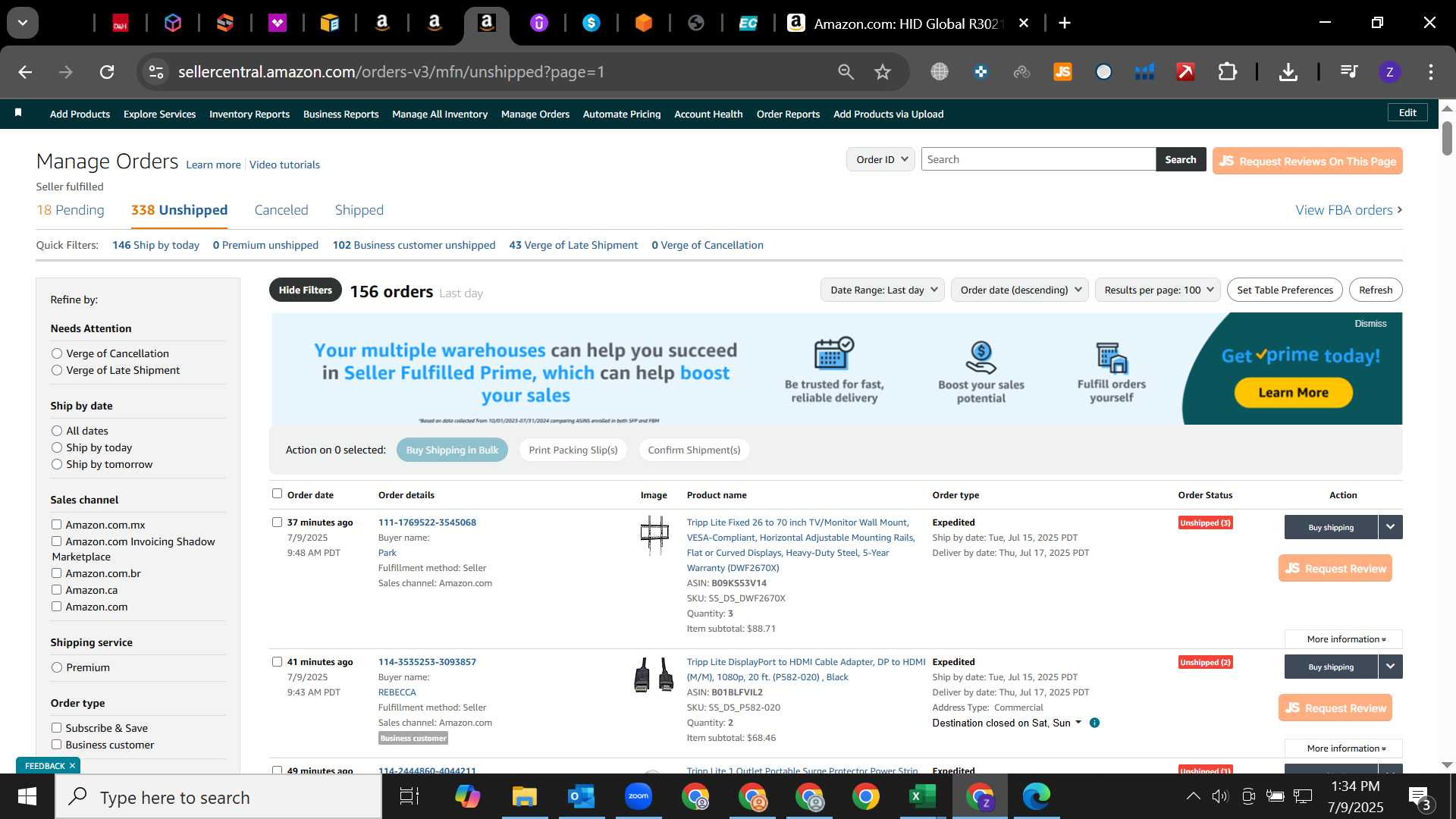Image resolution: width=1456 pixels, height=819 pixels.
Task: Click Request Reviews On This Page button
Action: pos(1307,161)
